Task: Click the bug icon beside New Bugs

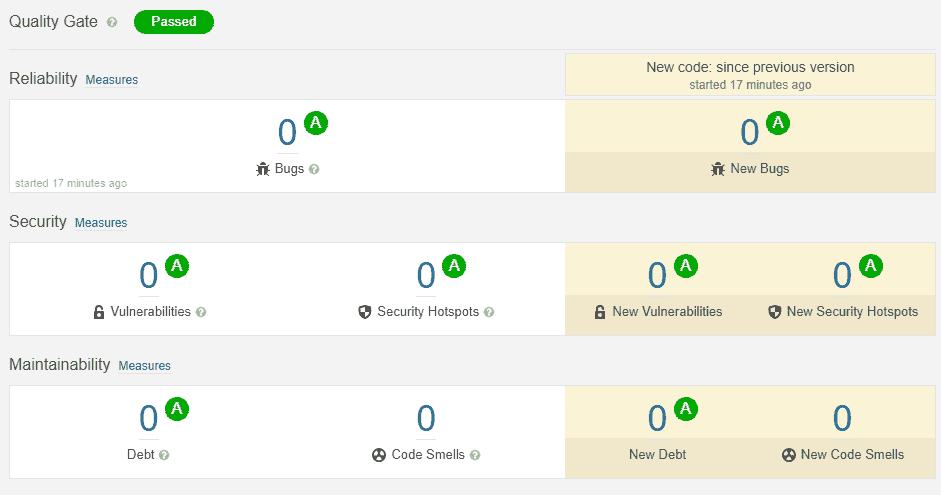Action: pos(718,169)
